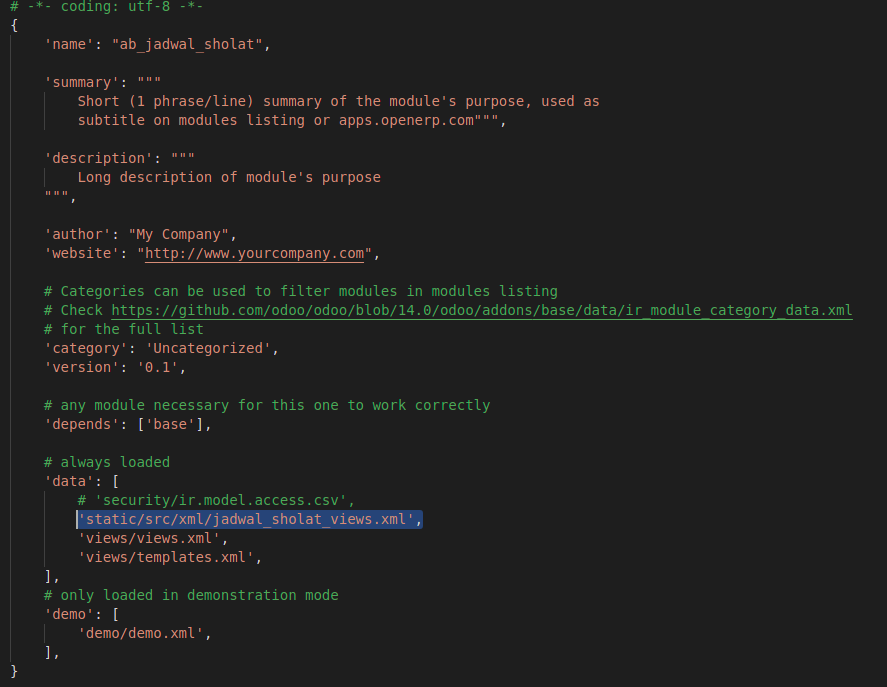Click the highlighted jadwal_sholat_views.xml line

250,520
